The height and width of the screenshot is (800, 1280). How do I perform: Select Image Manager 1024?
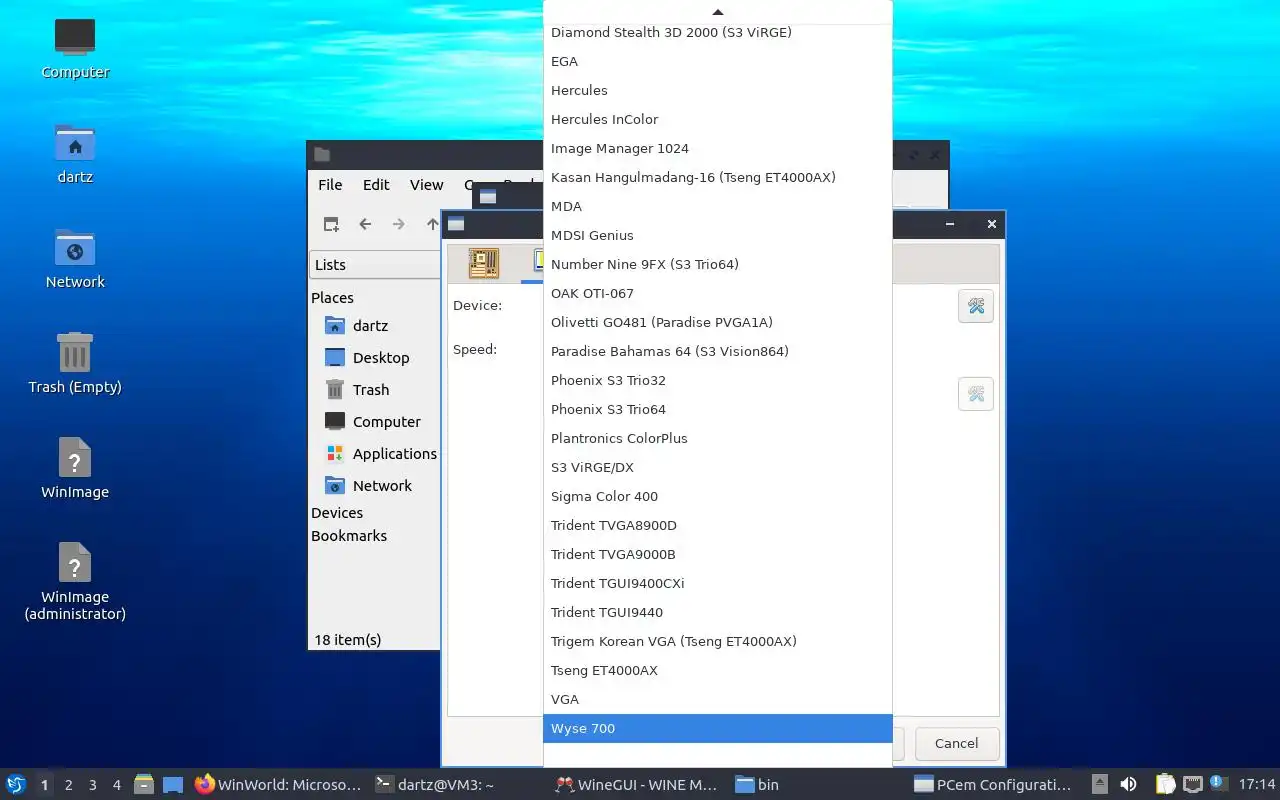click(x=718, y=148)
